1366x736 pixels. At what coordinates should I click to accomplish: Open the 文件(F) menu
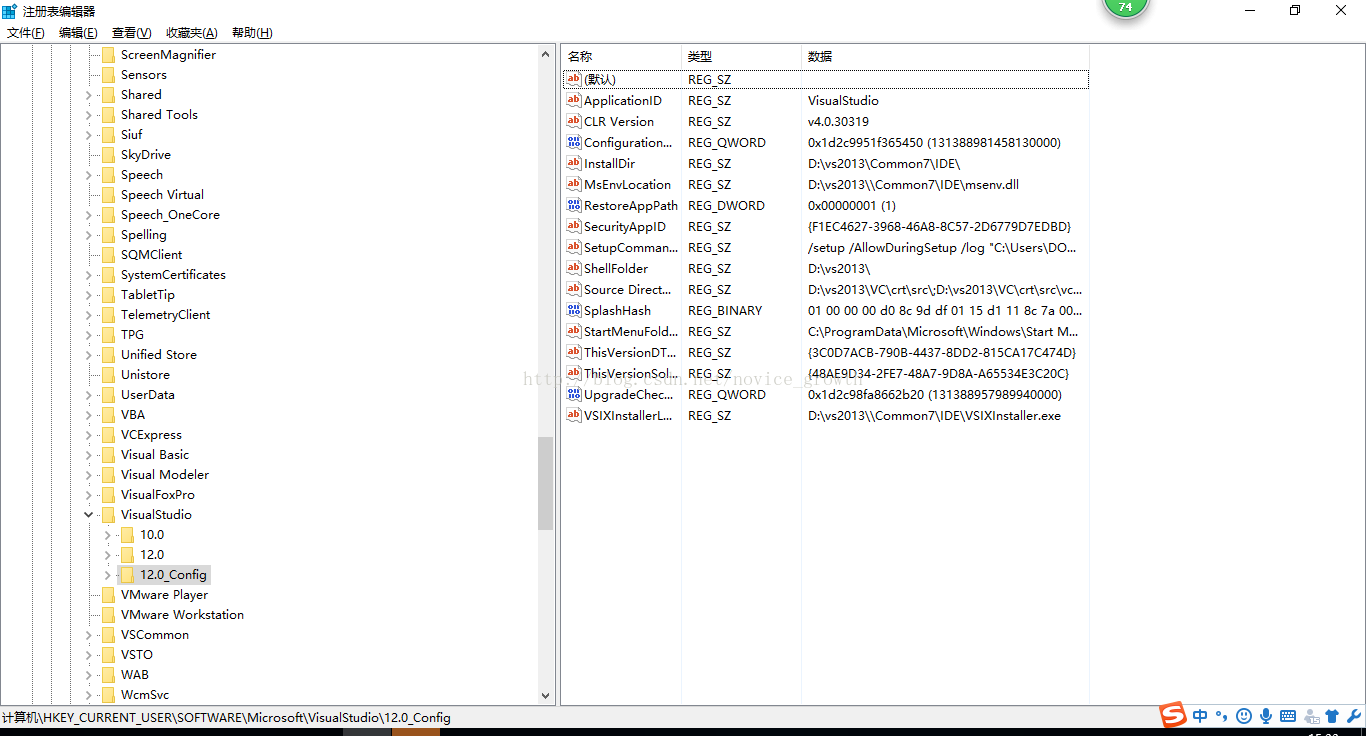(x=26, y=33)
